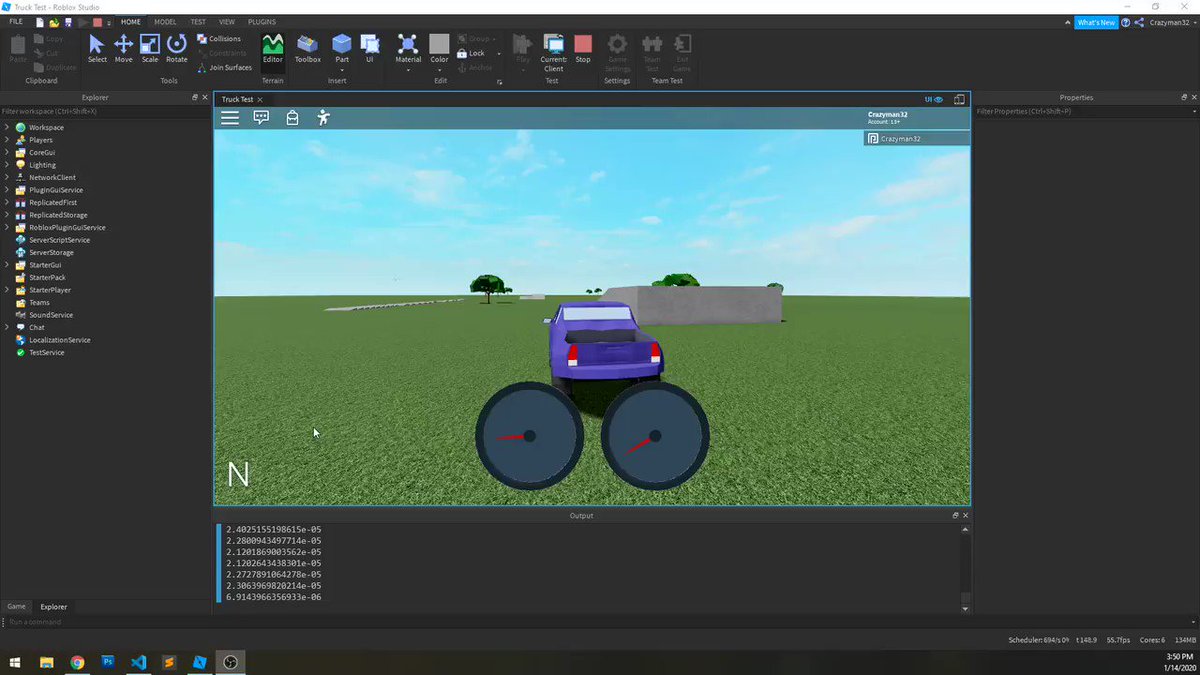Click the Color swatch in Edit group
Screen dimensions: 1200x675
(439, 43)
